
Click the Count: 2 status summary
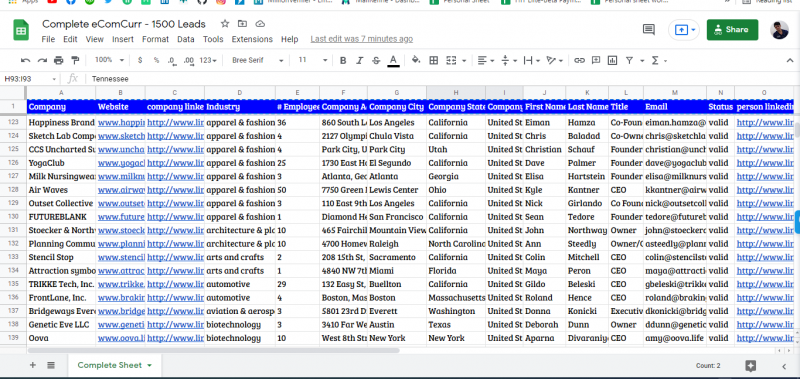708,366
